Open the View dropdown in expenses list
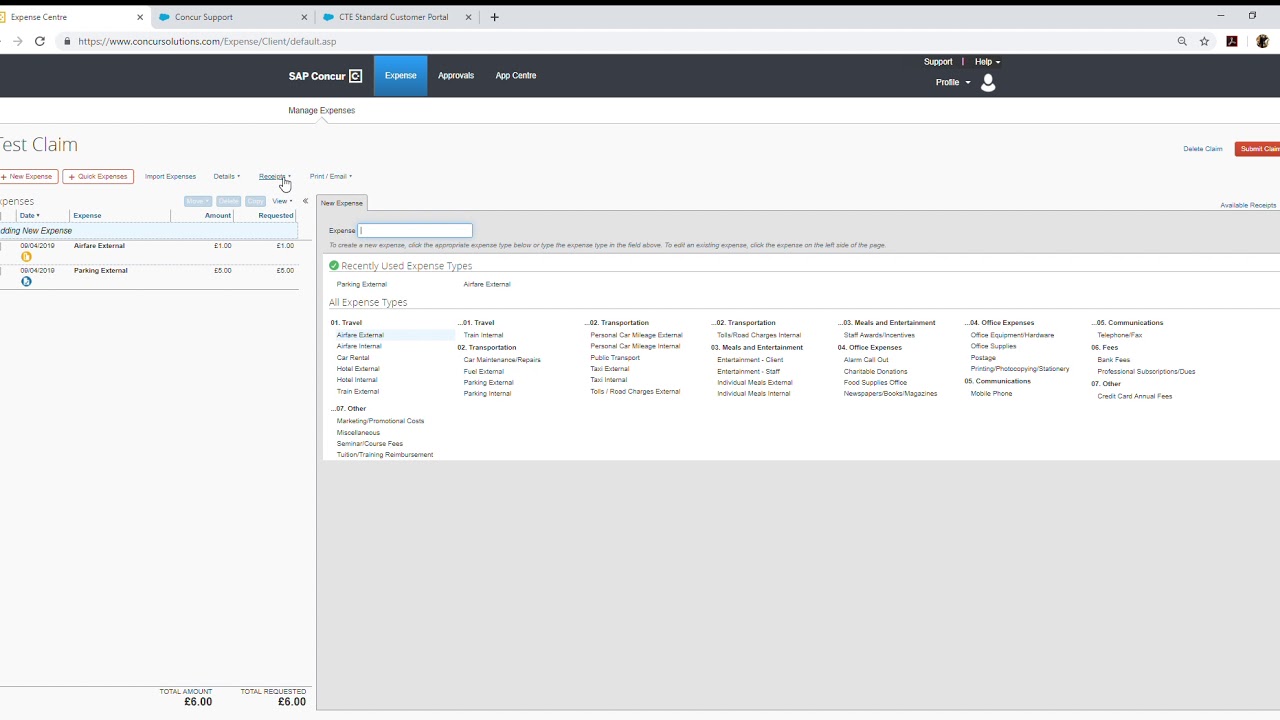This screenshot has width=1280, height=720. click(x=282, y=201)
